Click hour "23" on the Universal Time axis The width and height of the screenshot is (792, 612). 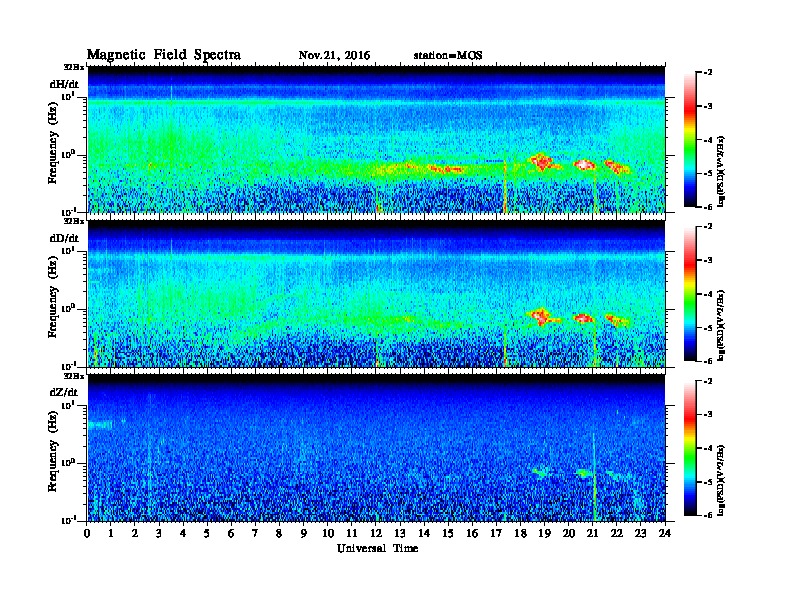pos(640,533)
